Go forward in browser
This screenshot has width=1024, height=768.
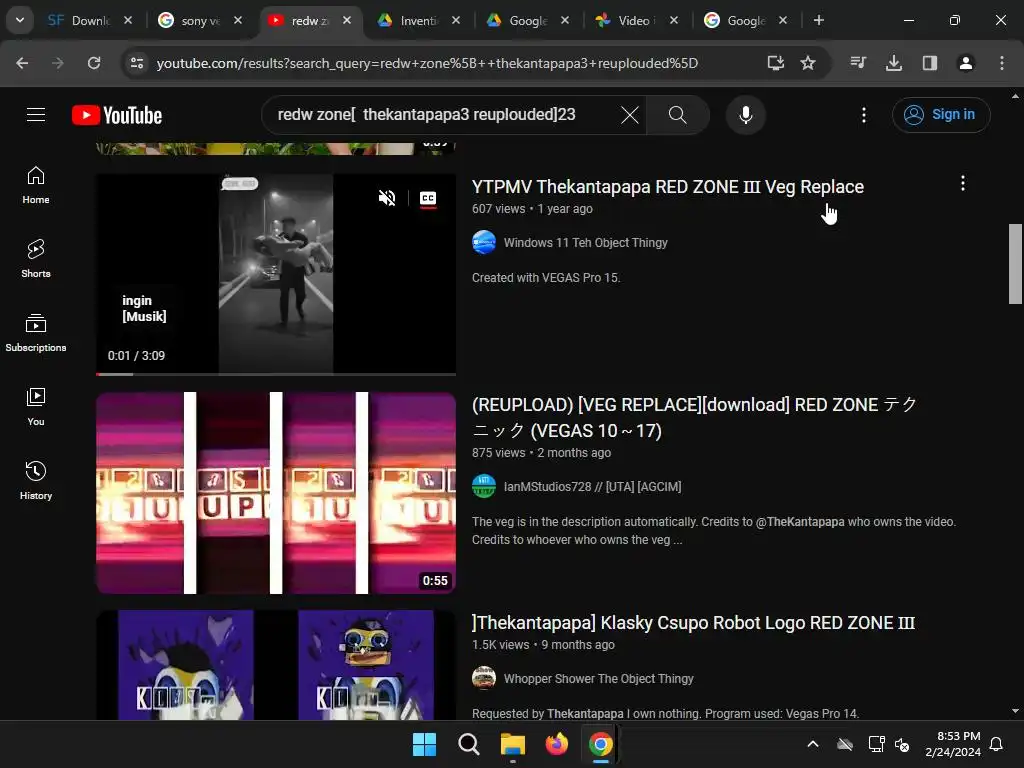[x=58, y=63]
